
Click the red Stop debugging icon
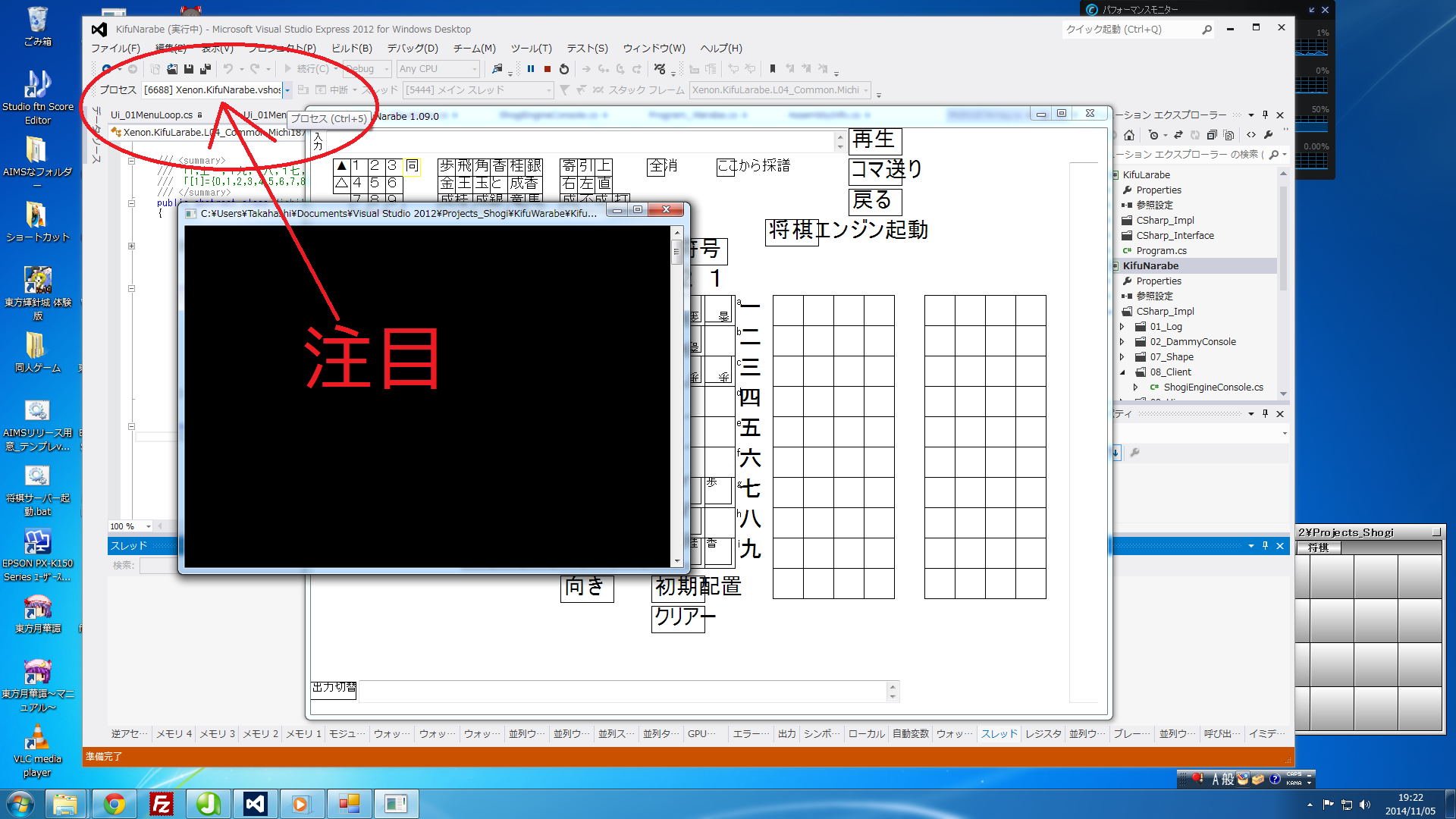coord(548,69)
